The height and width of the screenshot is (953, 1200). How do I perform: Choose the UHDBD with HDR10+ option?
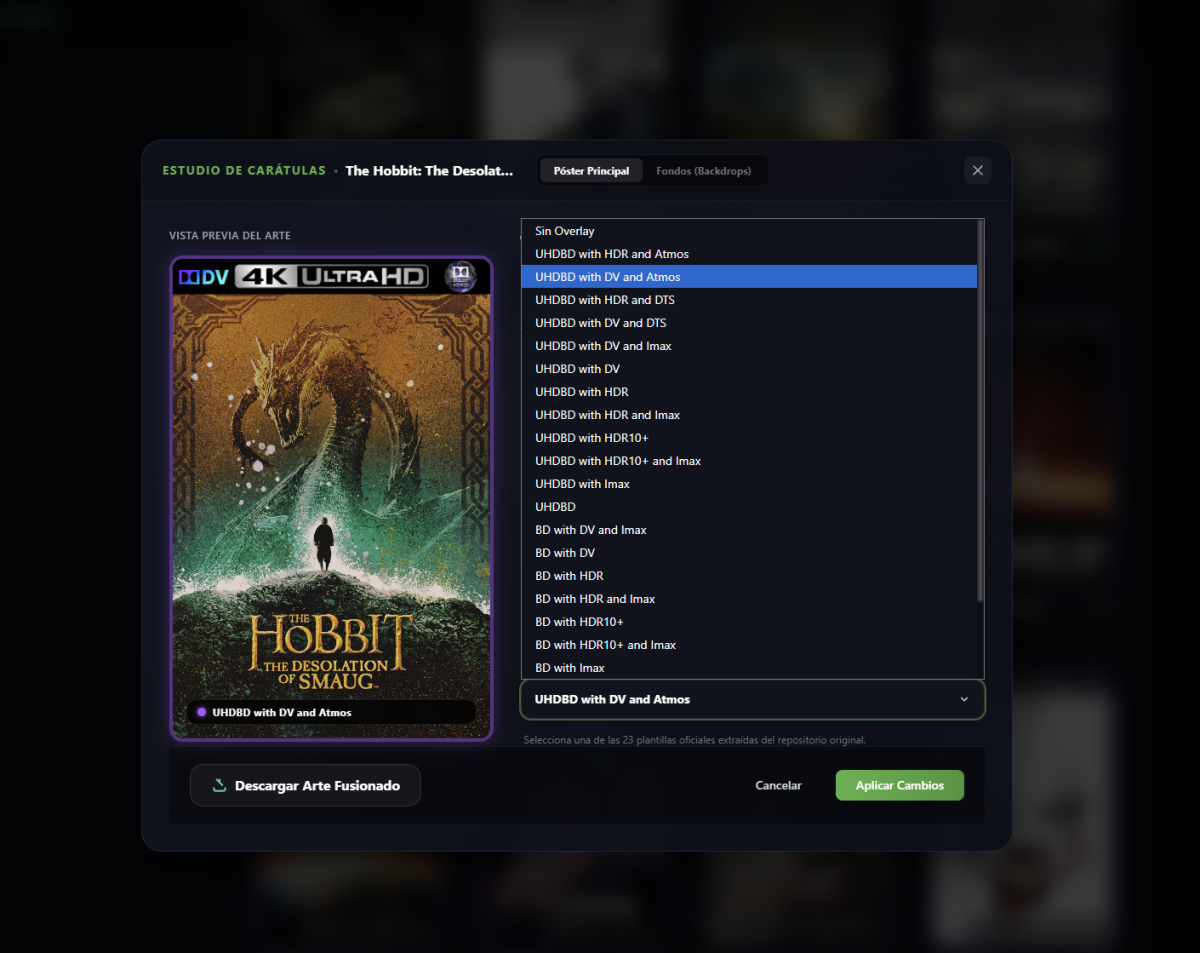[x=749, y=438]
